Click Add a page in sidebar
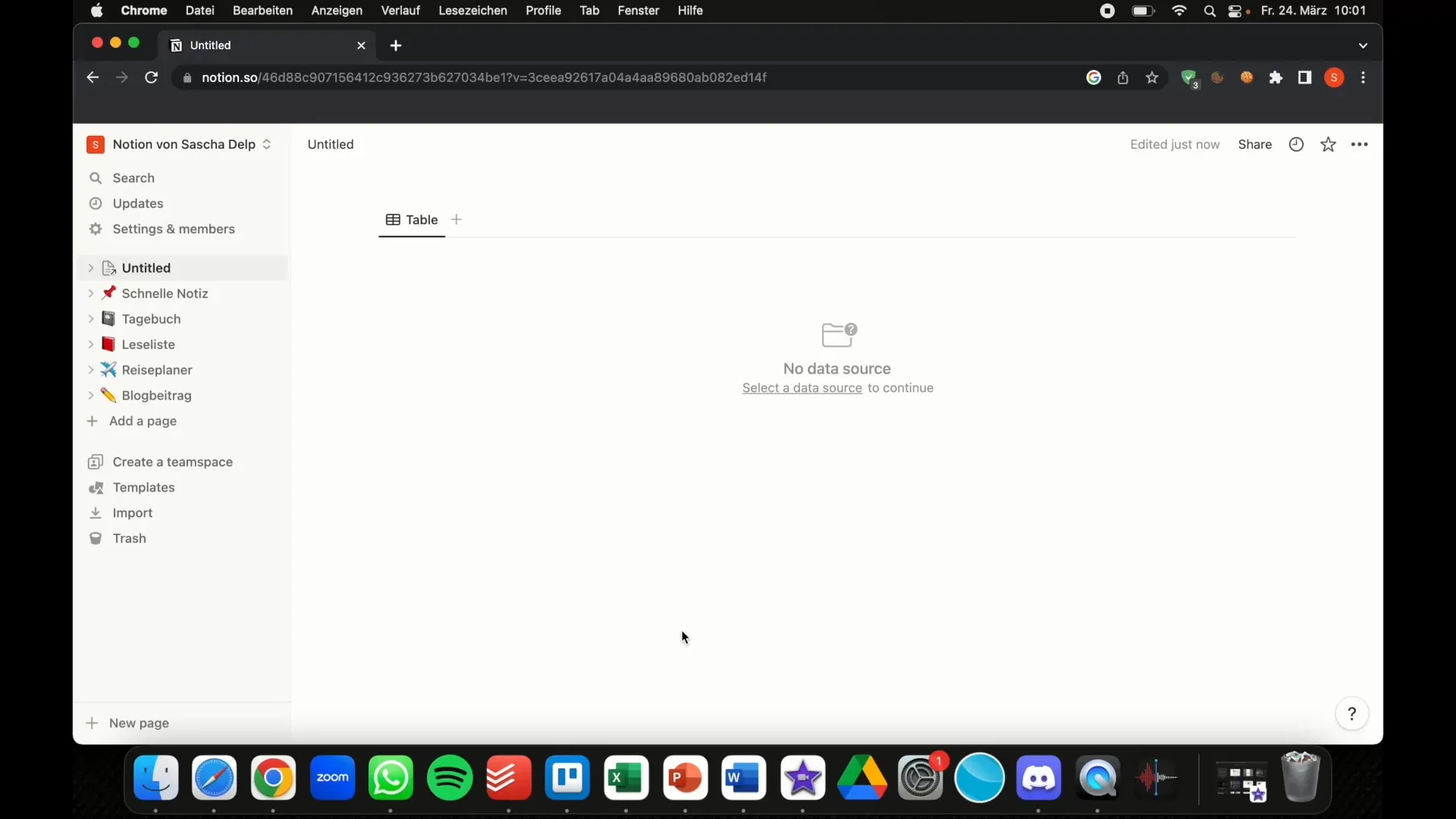Image resolution: width=1456 pixels, height=819 pixels. click(142, 421)
